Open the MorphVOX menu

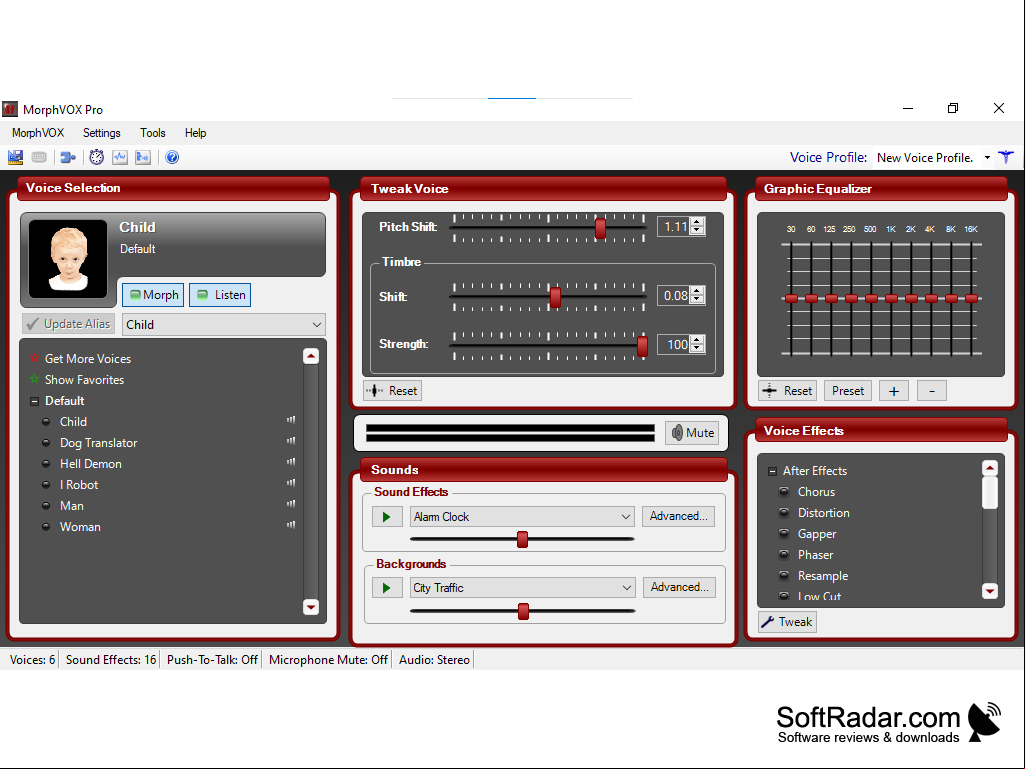click(38, 133)
